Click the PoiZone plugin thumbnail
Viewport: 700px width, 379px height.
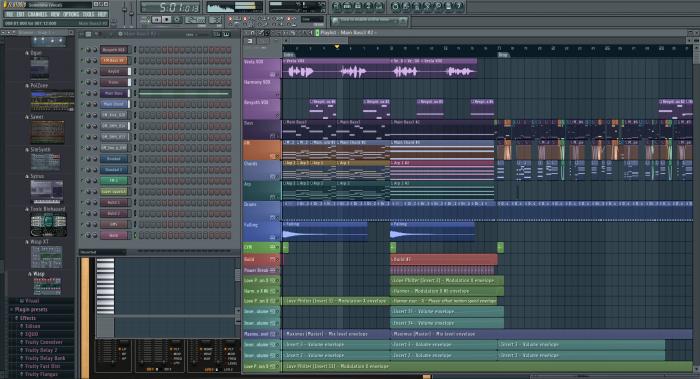[x=52, y=101]
